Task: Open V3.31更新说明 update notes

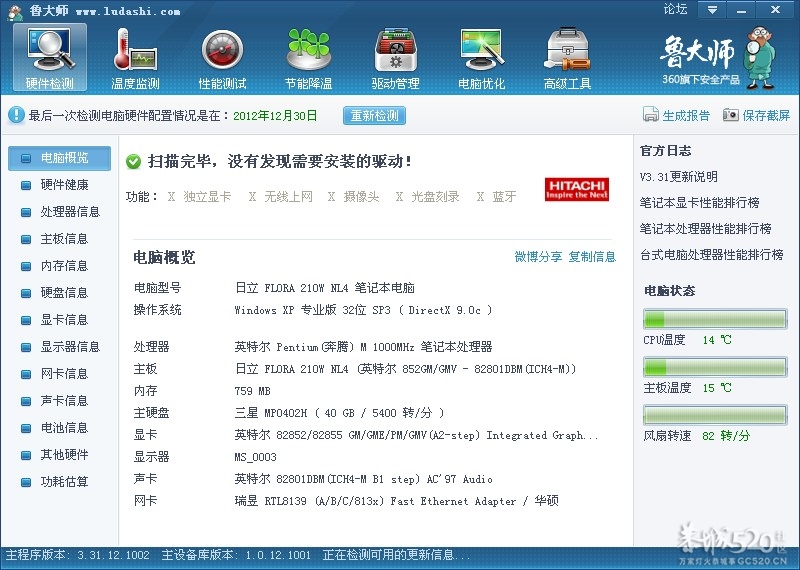Action: click(679, 177)
